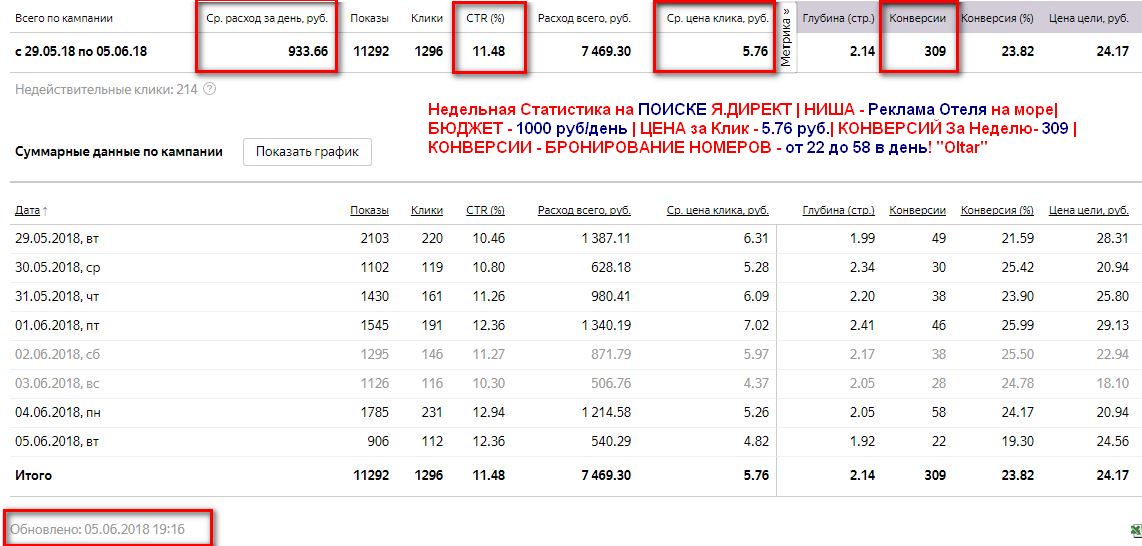Click 7 469.30 in the Итого row
This screenshot has height=546, width=1142.
pyautogui.click(x=606, y=475)
